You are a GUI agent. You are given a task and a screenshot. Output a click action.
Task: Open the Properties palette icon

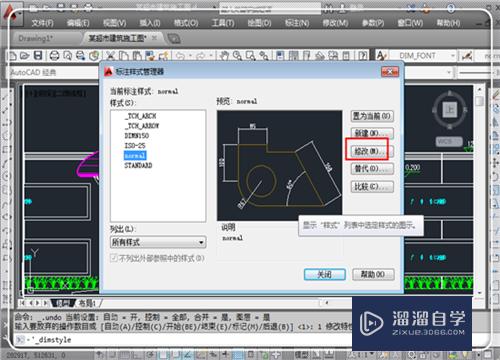click(280, 55)
